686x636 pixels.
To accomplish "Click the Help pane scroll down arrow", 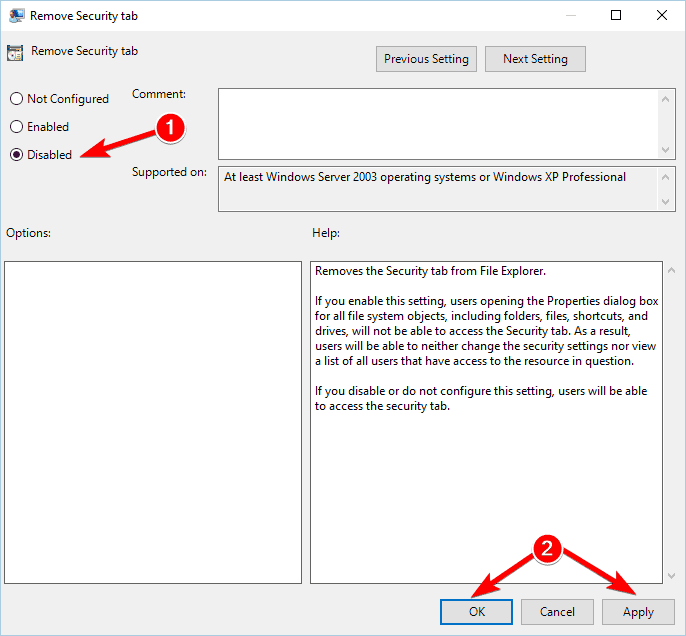I will pyautogui.click(x=672, y=576).
